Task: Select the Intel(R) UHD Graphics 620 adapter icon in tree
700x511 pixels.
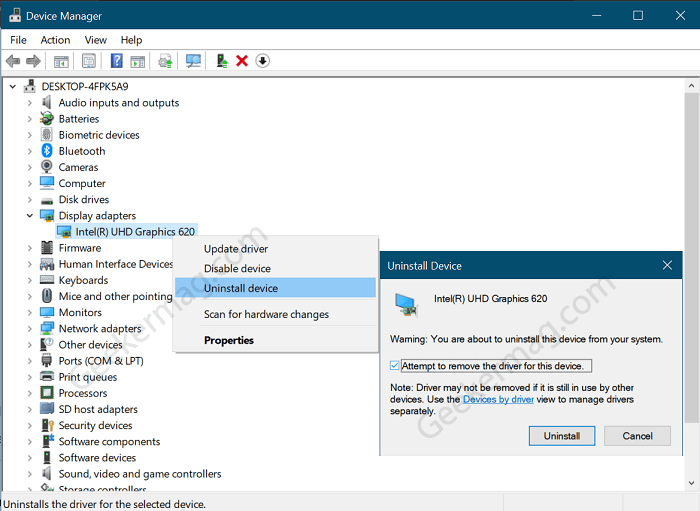Action: point(64,232)
